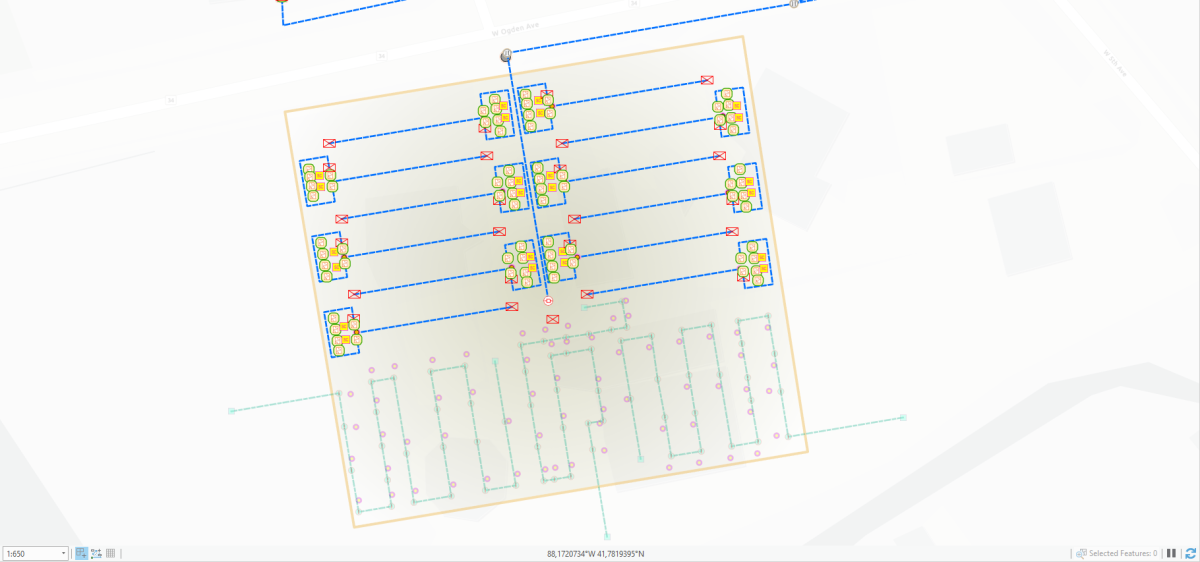1200x562 pixels.
Task: Click the gray junction symbol at top right edge
Action: coord(793,3)
